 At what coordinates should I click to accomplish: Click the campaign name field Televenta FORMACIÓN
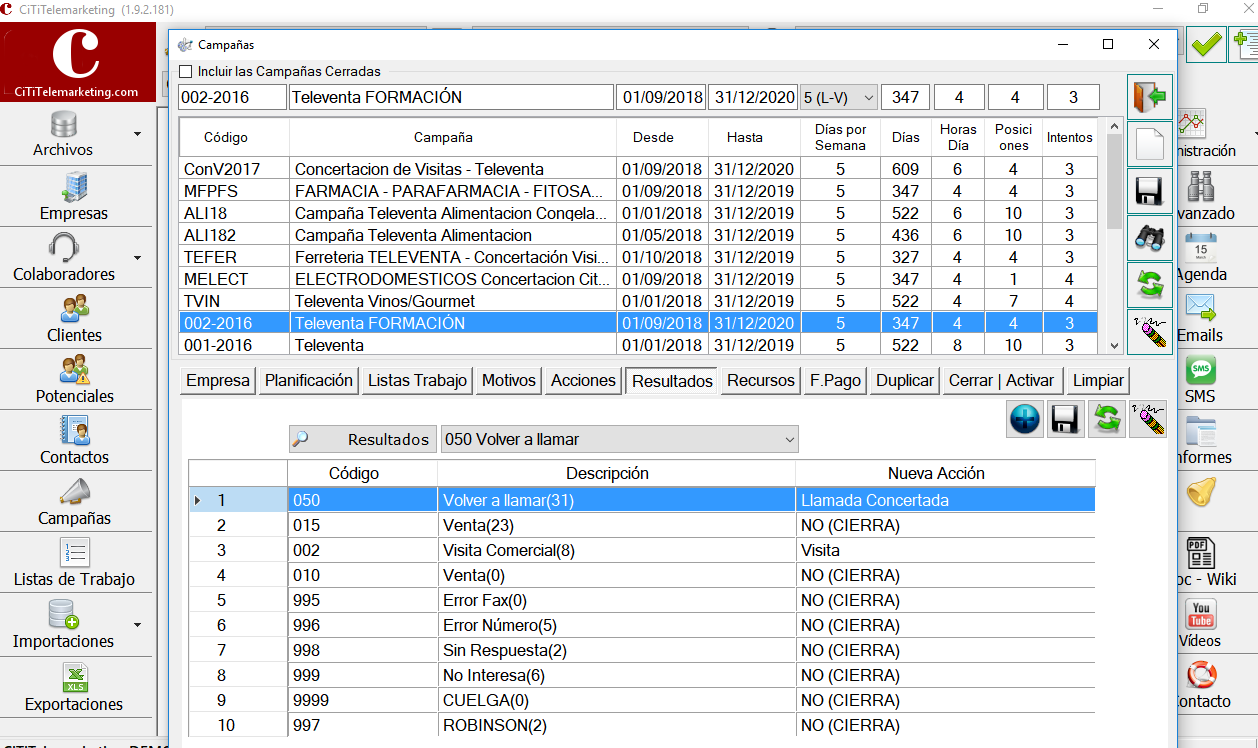pos(451,97)
